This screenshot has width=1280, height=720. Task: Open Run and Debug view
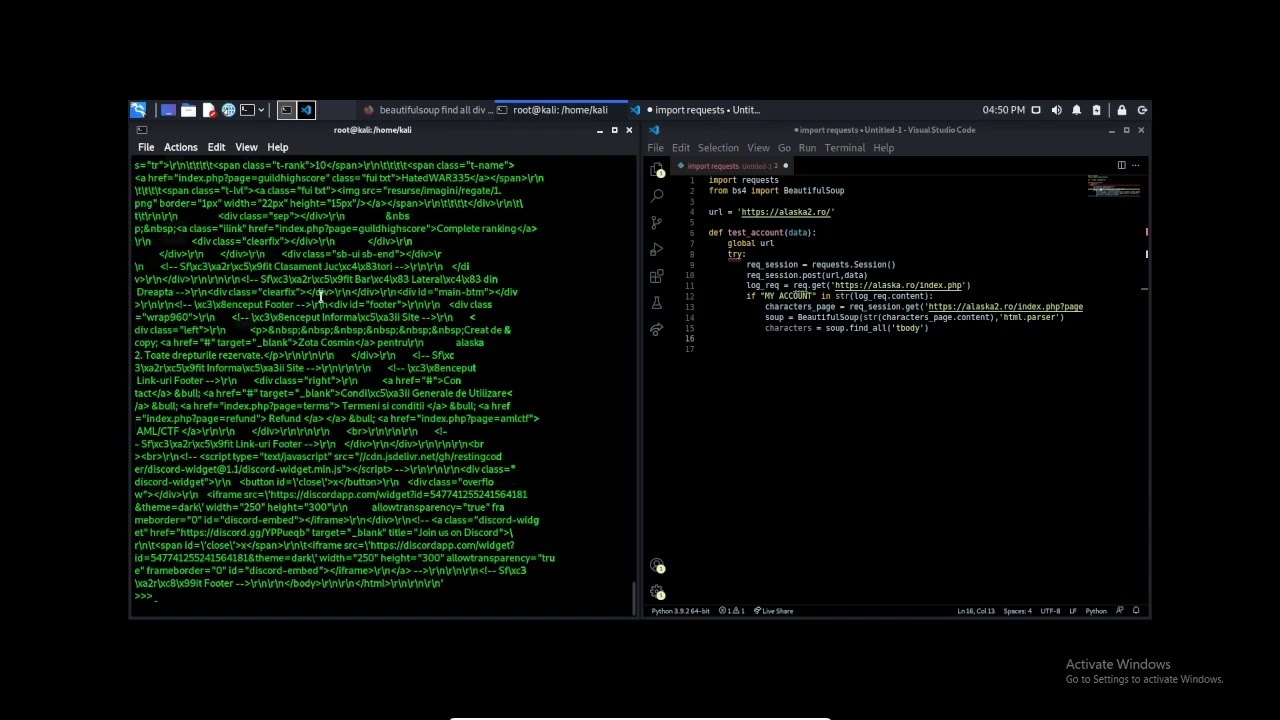(x=657, y=249)
